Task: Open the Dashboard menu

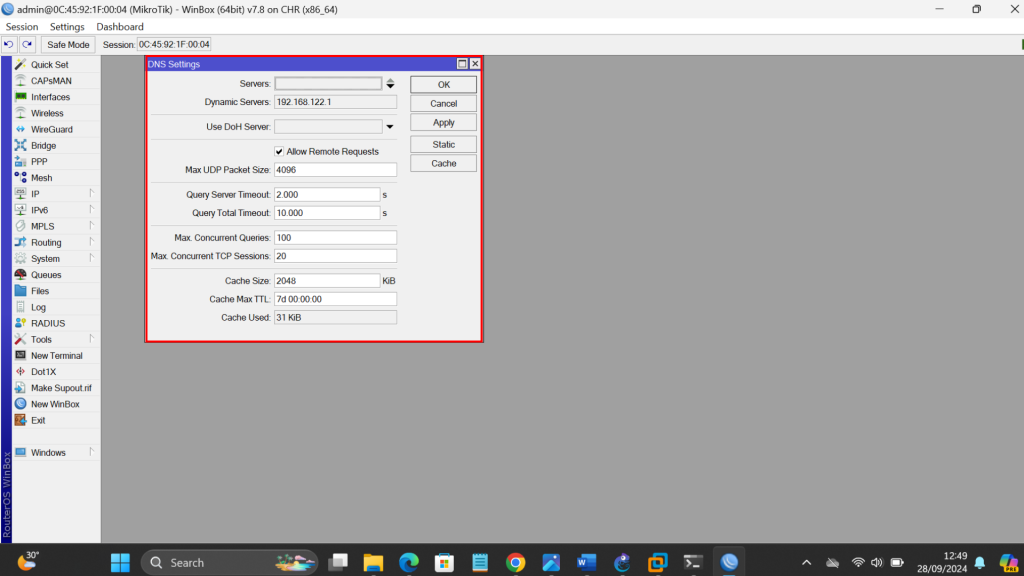Action: (120, 27)
